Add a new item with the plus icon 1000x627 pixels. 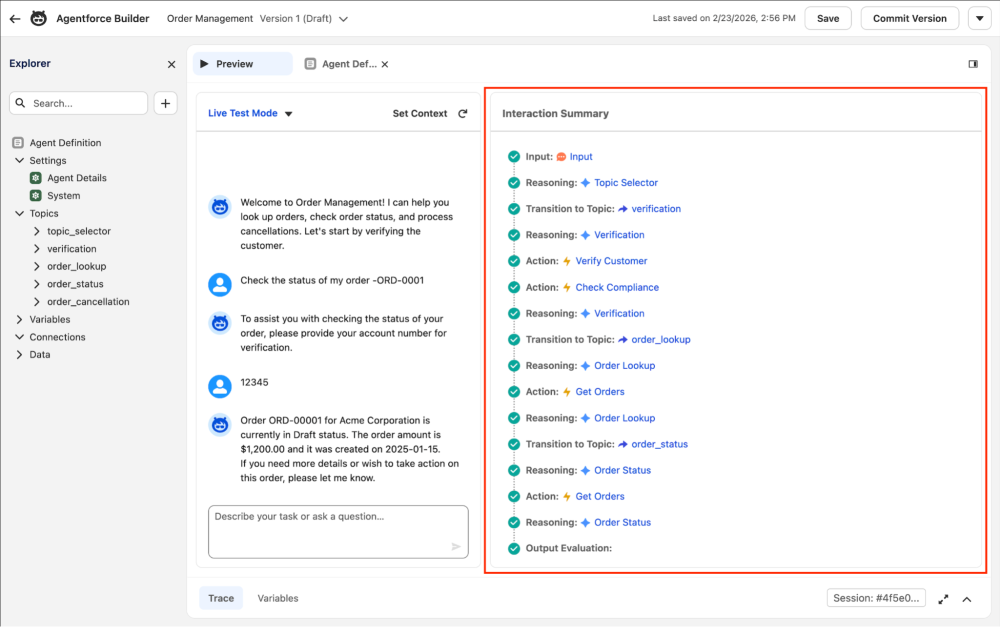[x=165, y=103]
